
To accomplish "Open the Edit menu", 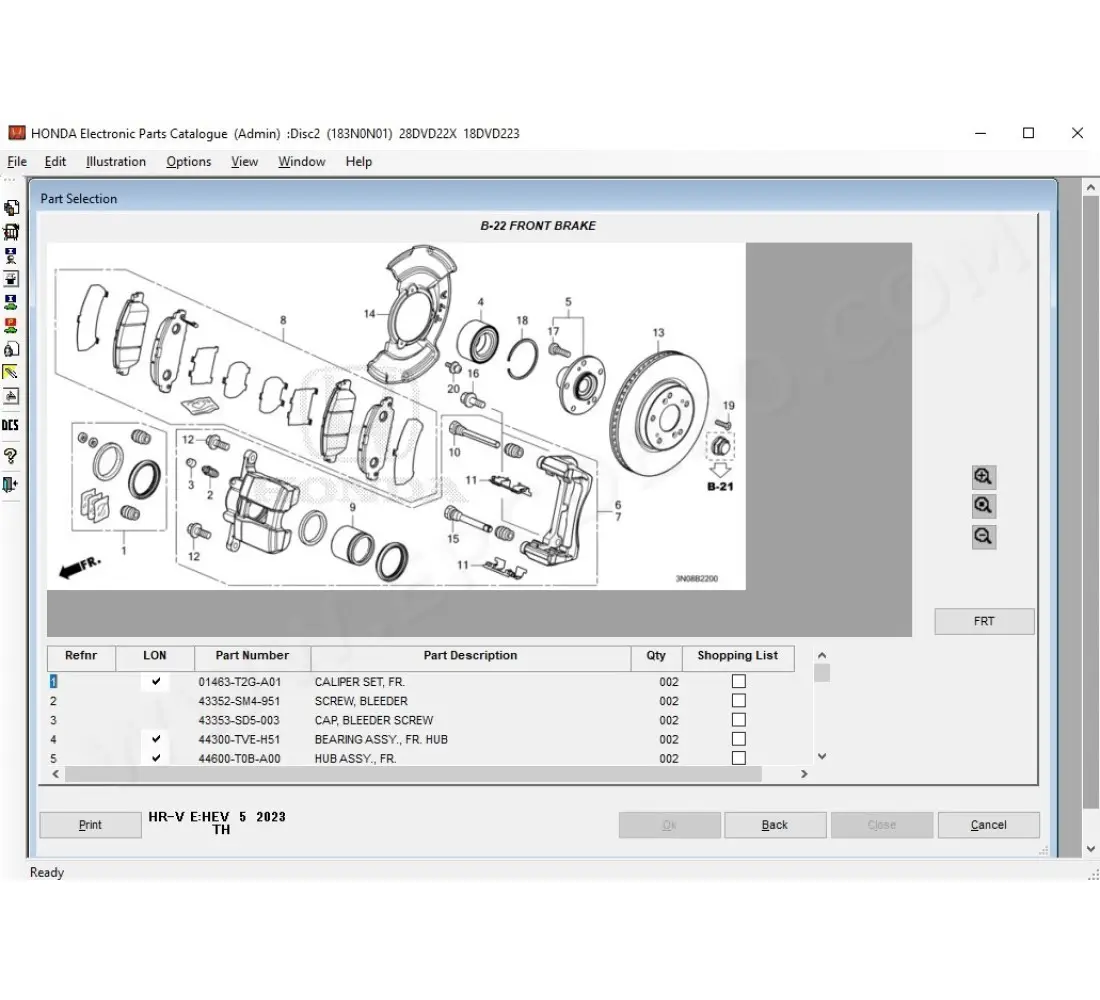I will coord(55,161).
